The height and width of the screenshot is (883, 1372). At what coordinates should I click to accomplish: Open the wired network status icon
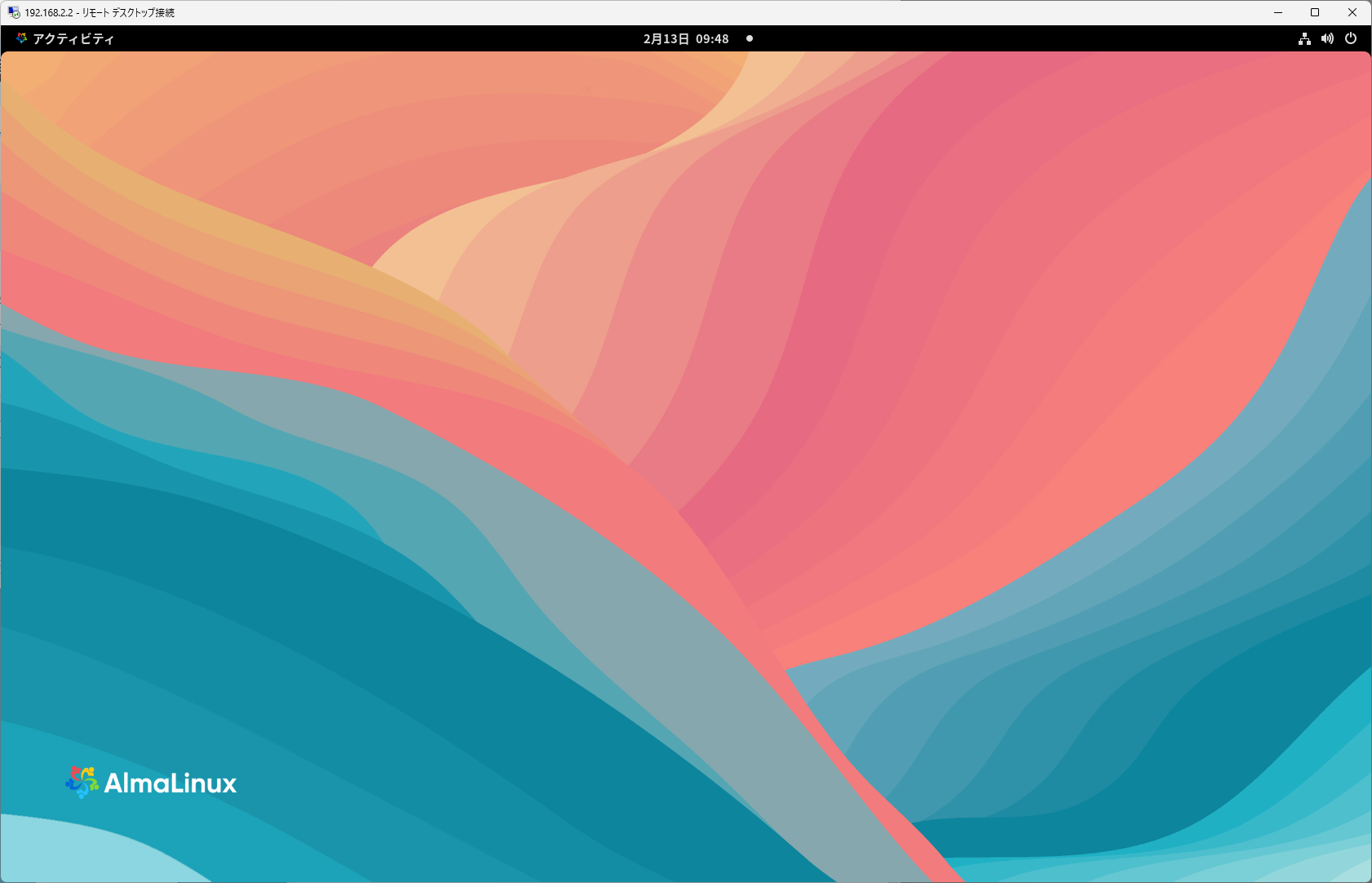(1304, 38)
